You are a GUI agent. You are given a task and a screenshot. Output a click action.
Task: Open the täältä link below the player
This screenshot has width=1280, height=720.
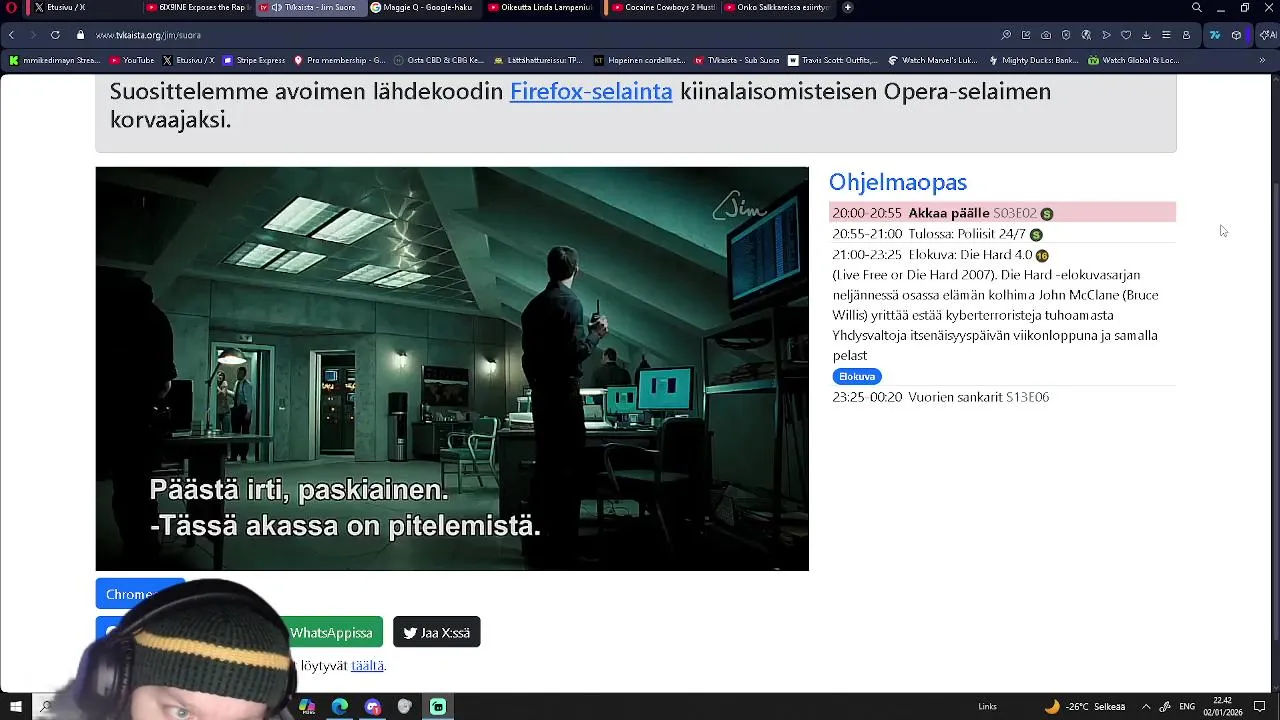tap(367, 666)
